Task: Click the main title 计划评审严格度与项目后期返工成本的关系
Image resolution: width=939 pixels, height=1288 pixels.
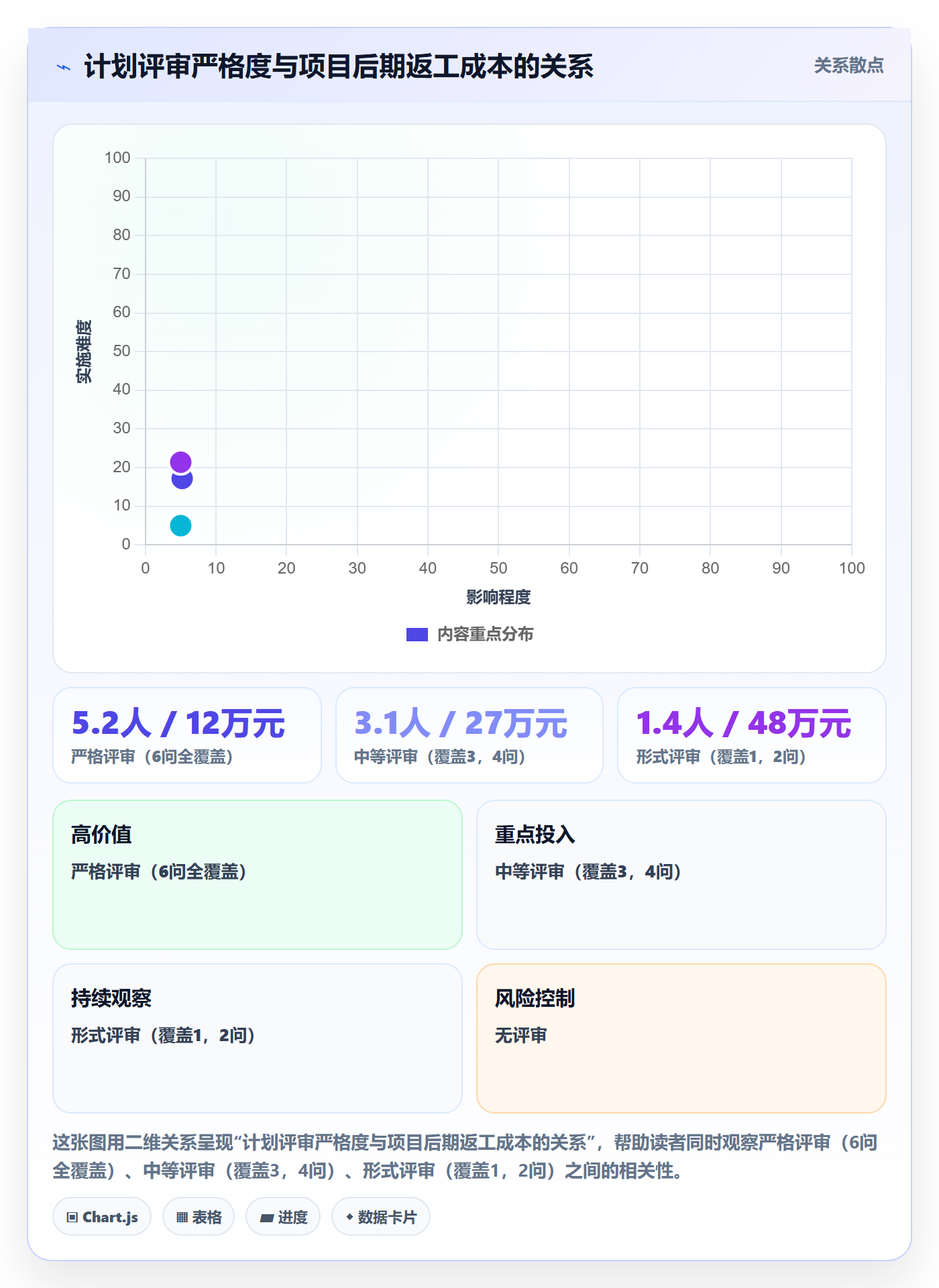Action: coord(339,66)
